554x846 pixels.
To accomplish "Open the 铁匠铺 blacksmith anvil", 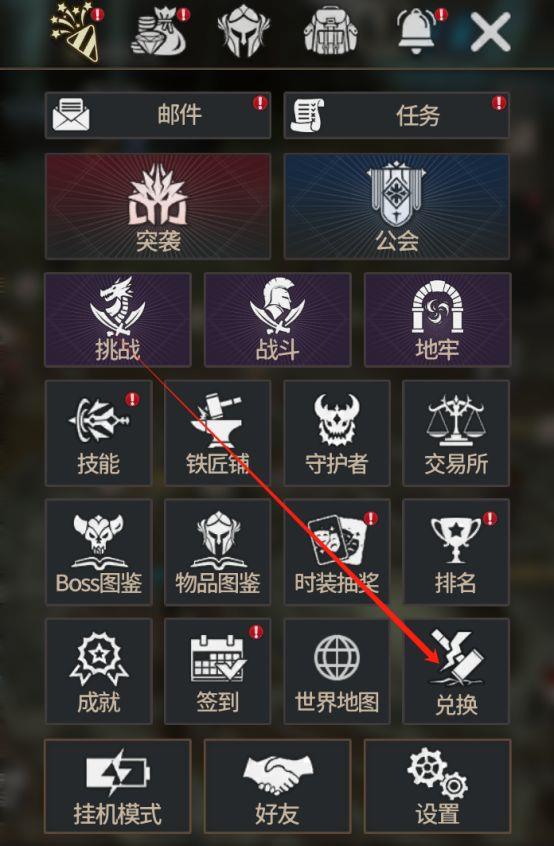I will (217, 433).
